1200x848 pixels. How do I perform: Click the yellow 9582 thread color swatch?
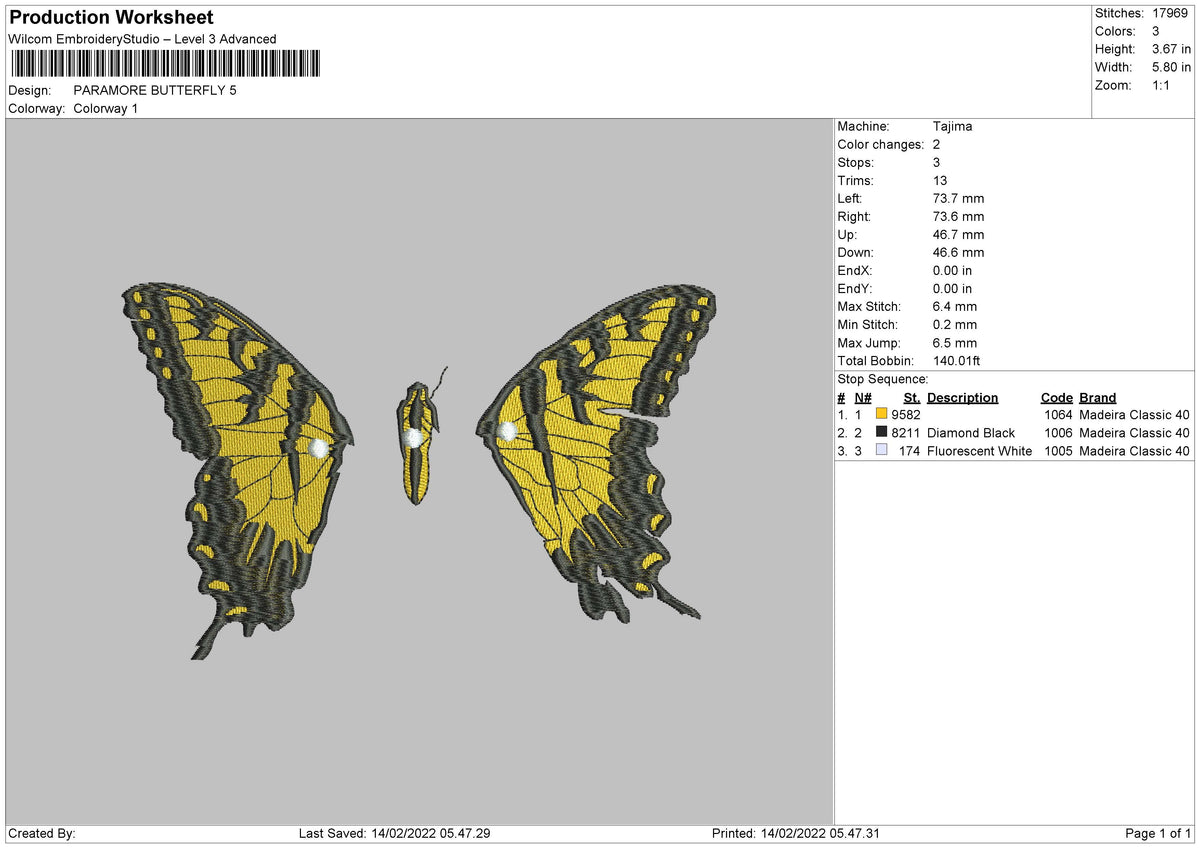[881, 413]
